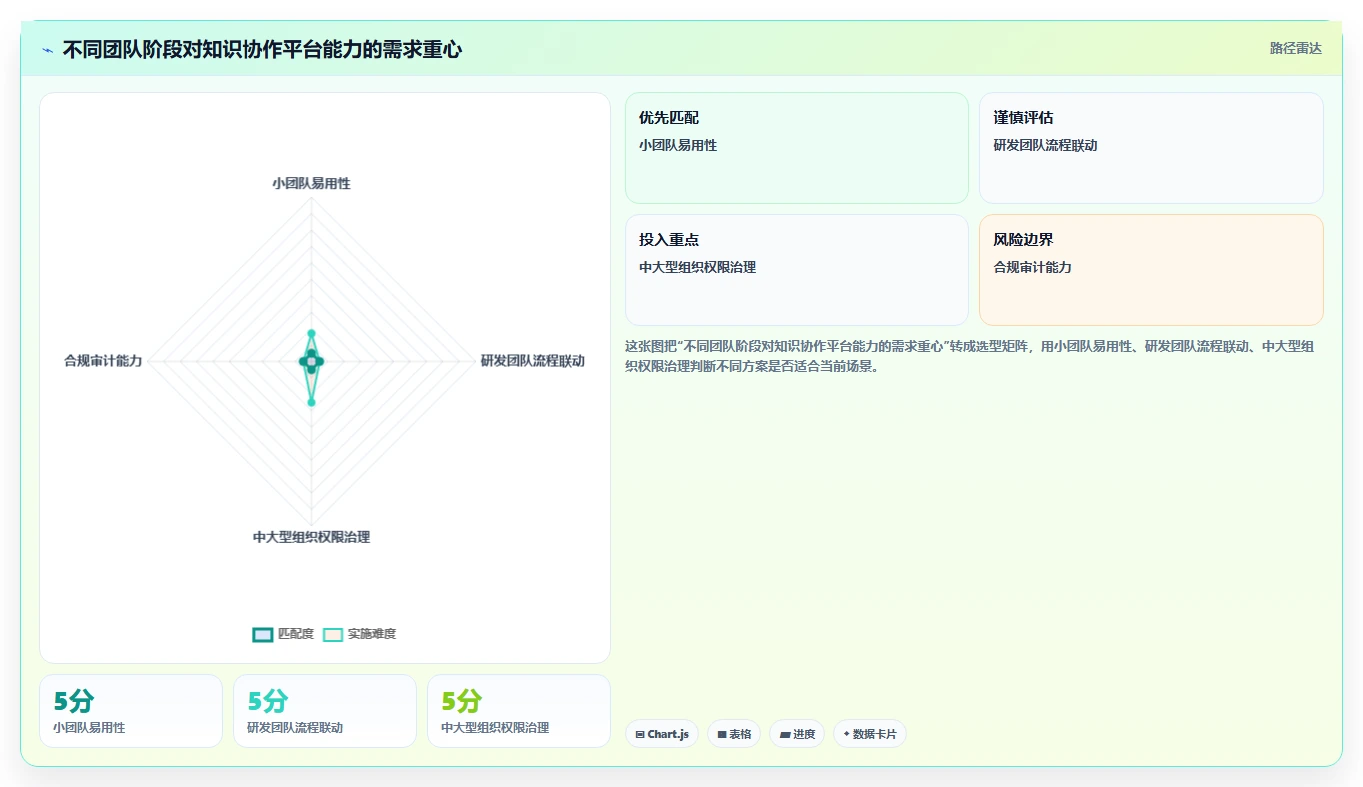
Task: Select the 路径雷达 label in header
Action: [x=1296, y=48]
